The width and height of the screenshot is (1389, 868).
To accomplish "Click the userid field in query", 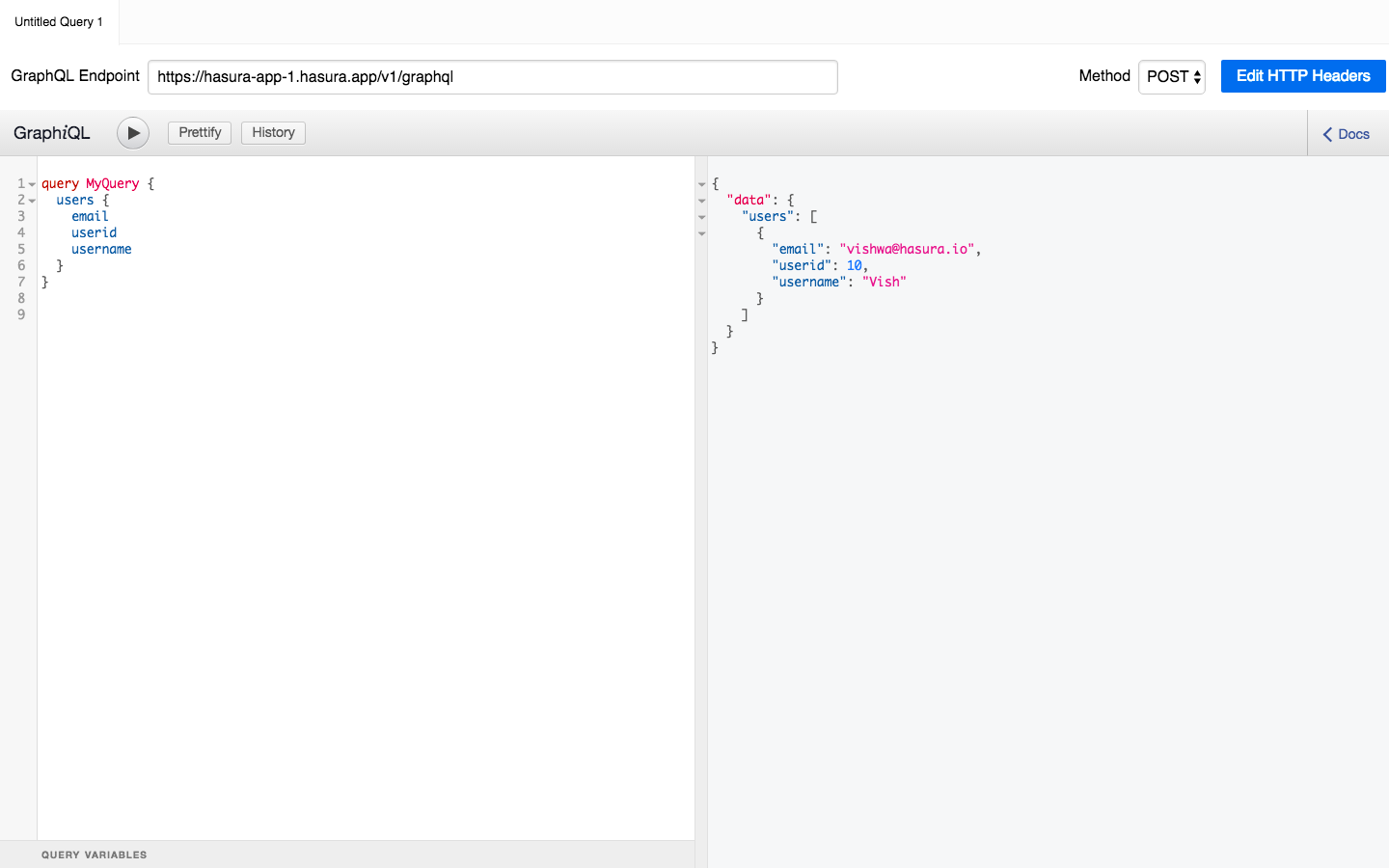I will point(94,232).
